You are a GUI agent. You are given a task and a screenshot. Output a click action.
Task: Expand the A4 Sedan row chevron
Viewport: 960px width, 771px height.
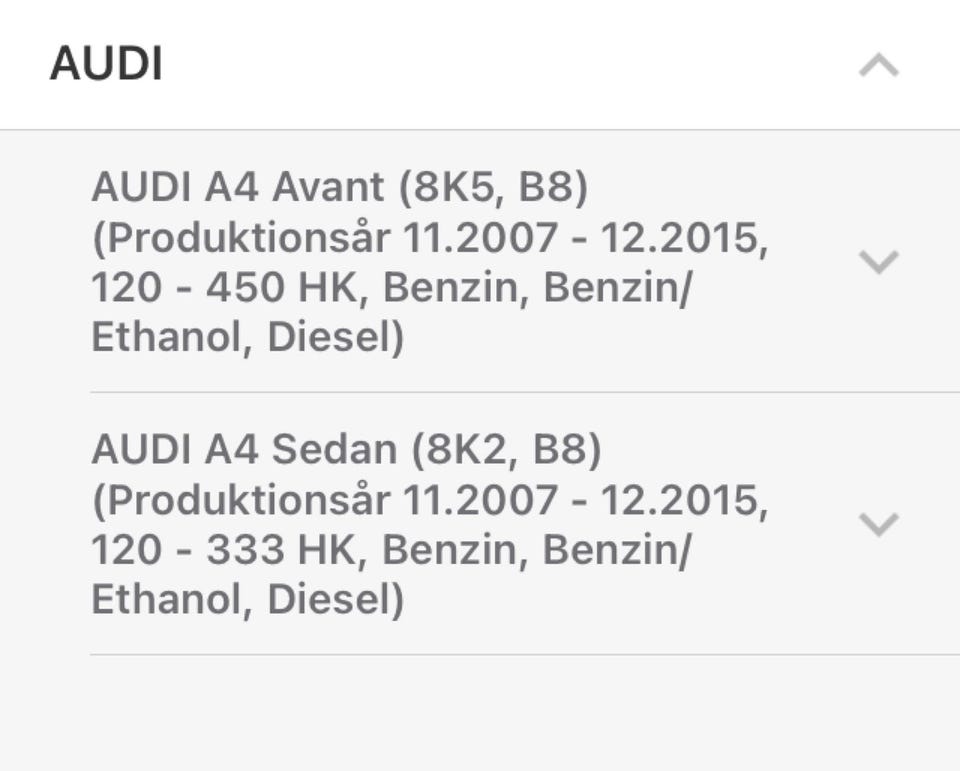[879, 524]
